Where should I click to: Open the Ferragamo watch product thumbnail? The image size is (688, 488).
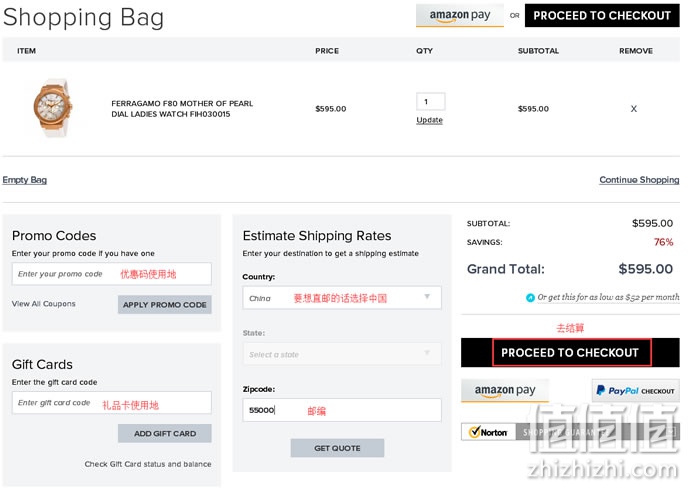52,108
